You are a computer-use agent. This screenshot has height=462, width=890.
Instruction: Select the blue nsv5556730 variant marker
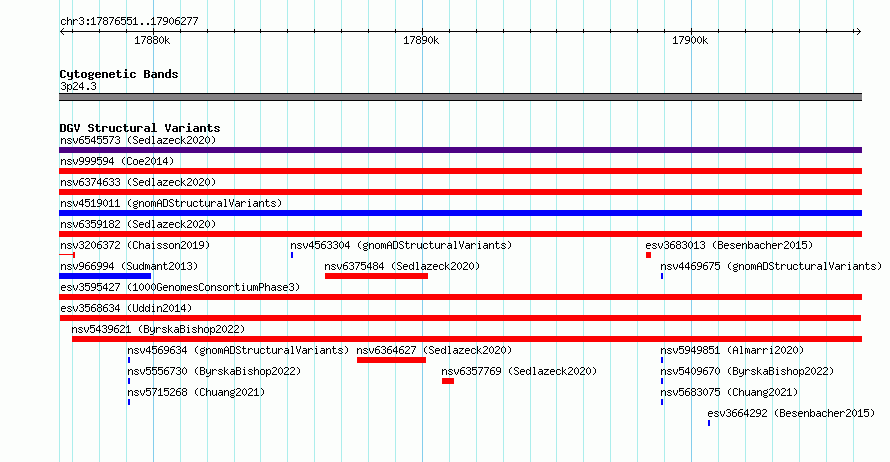click(x=129, y=381)
